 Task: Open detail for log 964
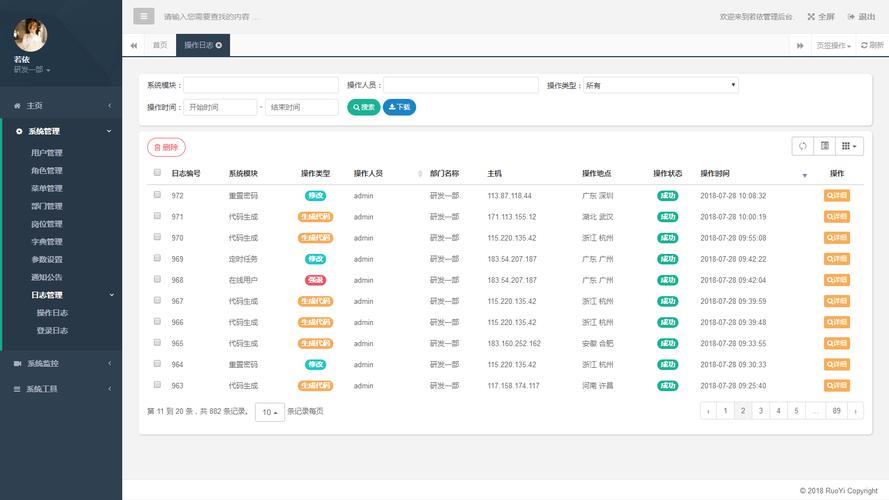[x=836, y=364]
